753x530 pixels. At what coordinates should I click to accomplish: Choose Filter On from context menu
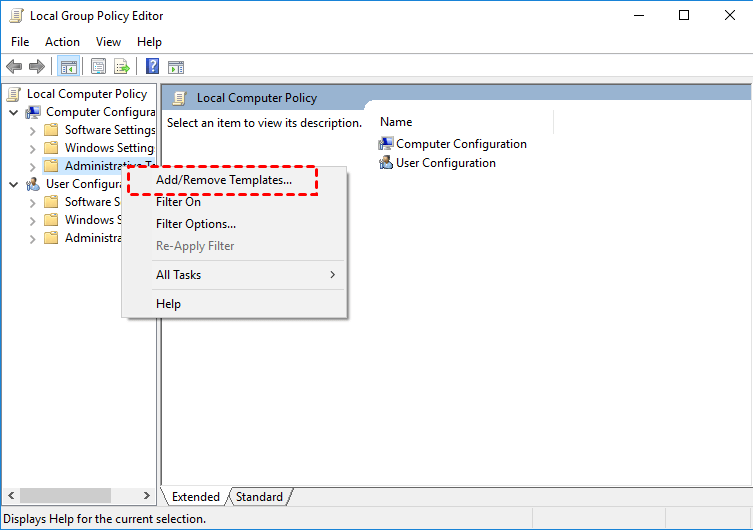point(234,202)
